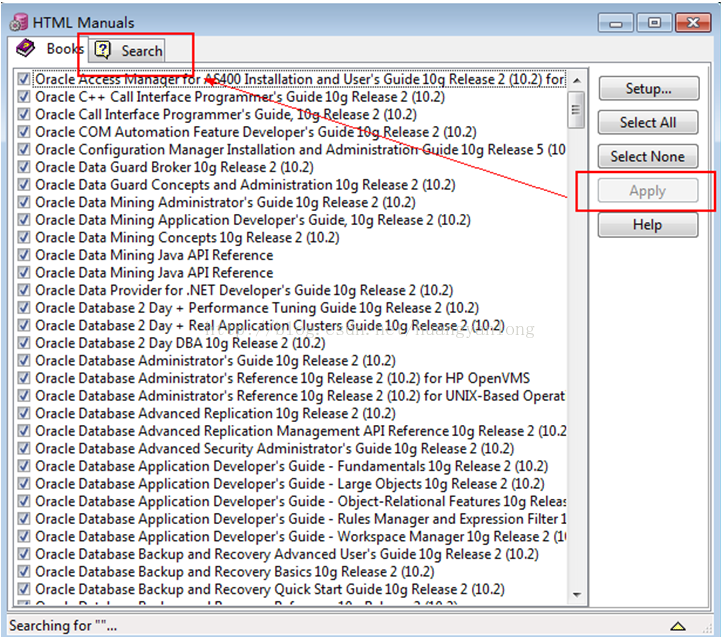Minimize the HTML Manuals window
The width and height of the screenshot is (721, 637).
[616, 23]
